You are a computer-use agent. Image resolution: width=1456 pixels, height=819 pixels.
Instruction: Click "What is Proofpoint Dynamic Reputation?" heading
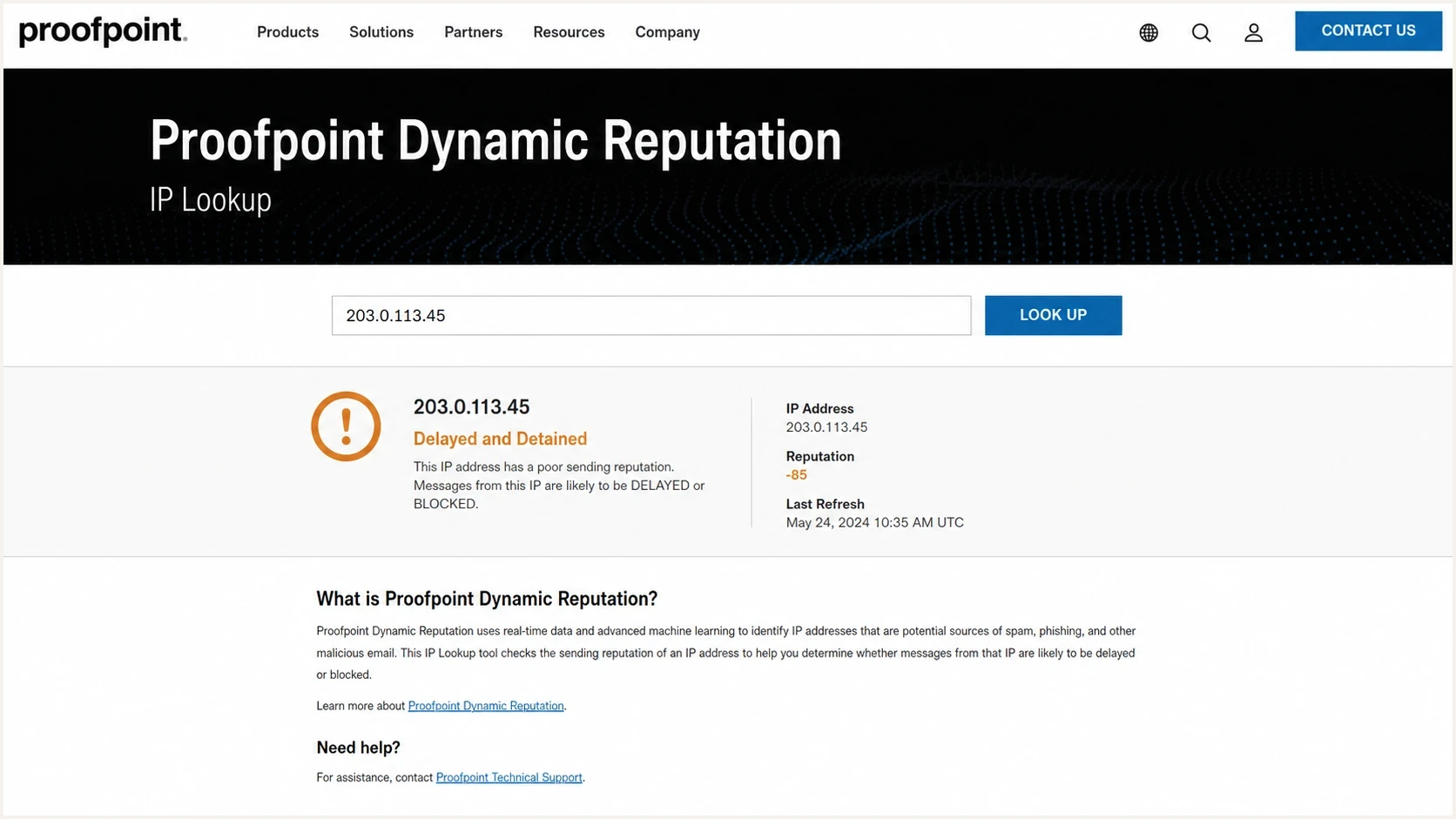tap(487, 598)
